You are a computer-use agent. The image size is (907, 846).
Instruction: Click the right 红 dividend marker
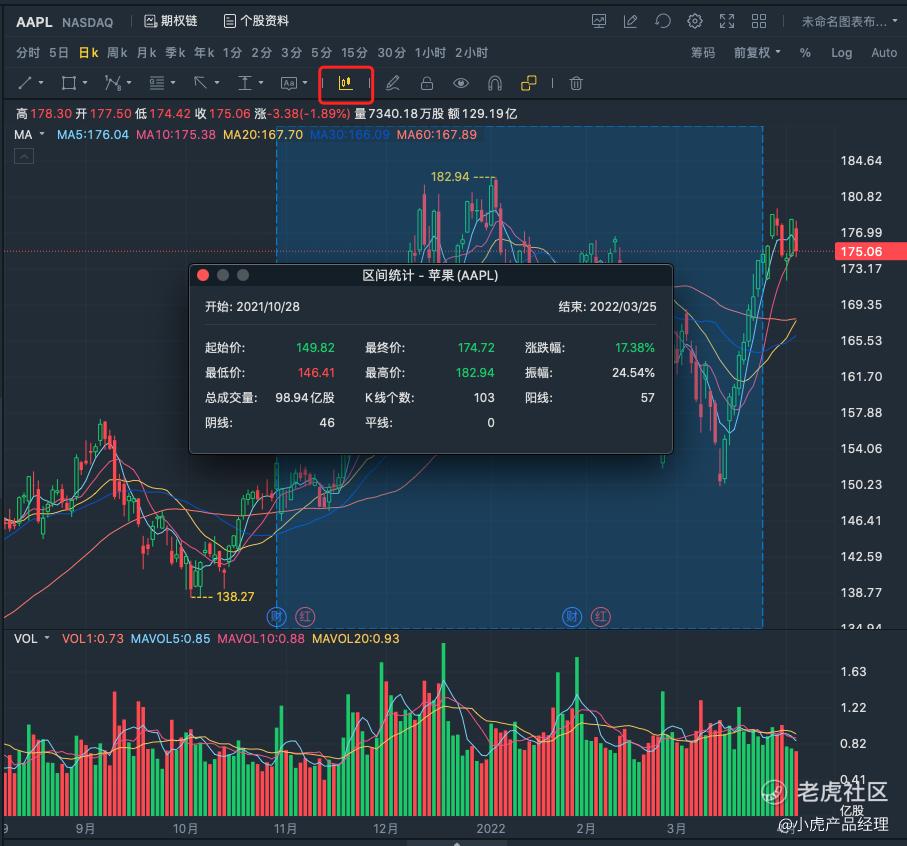(601, 616)
